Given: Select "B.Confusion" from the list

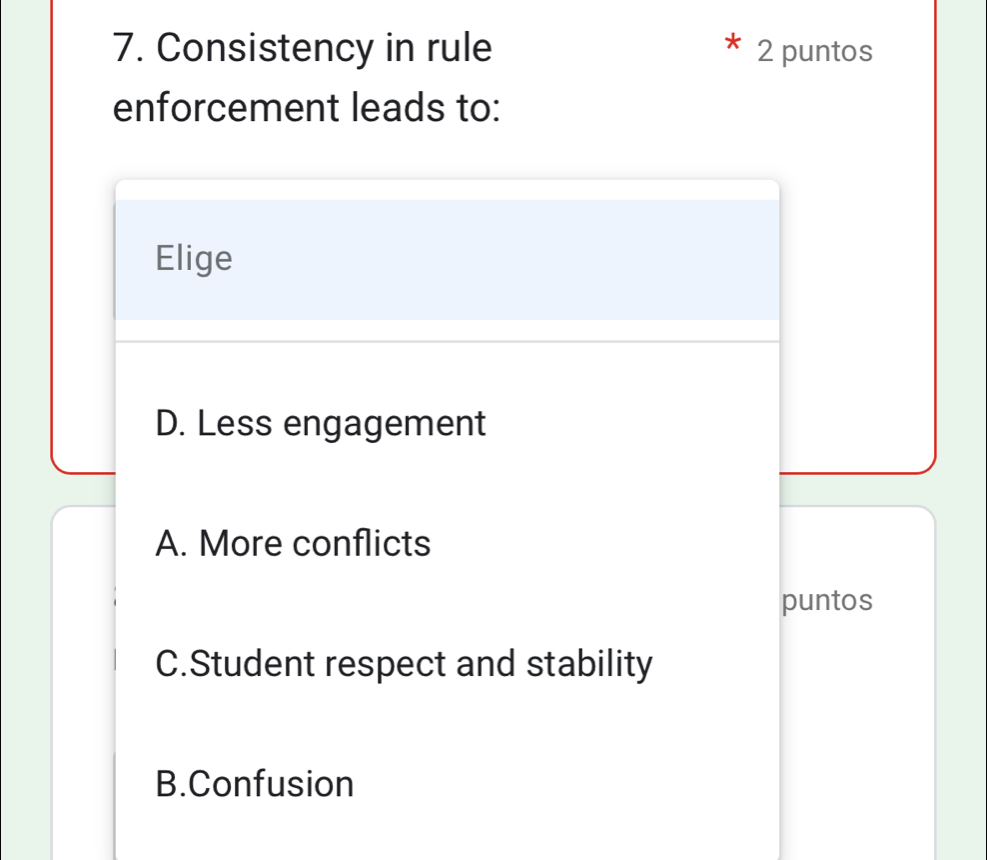Looking at the screenshot, I should tap(254, 784).
